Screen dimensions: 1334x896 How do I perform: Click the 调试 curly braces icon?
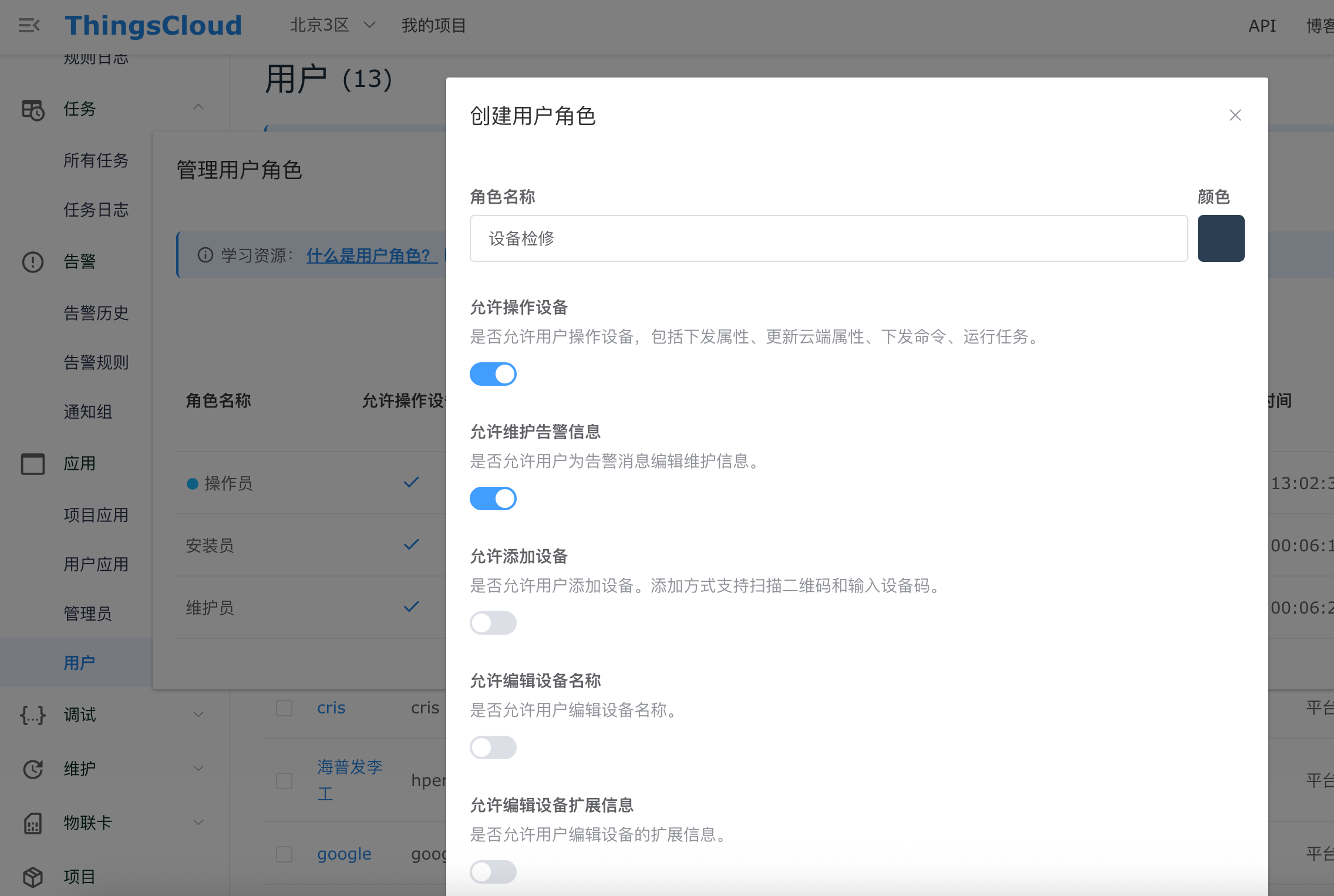tap(33, 715)
